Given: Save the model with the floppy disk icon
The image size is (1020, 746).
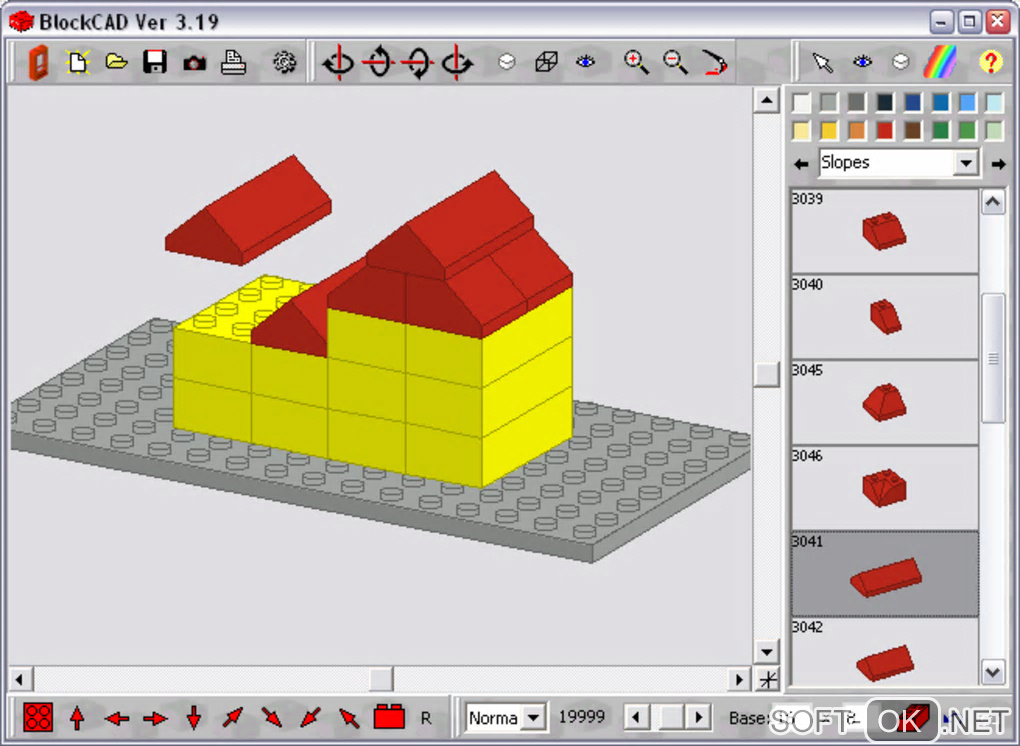Looking at the screenshot, I should pos(155,62).
